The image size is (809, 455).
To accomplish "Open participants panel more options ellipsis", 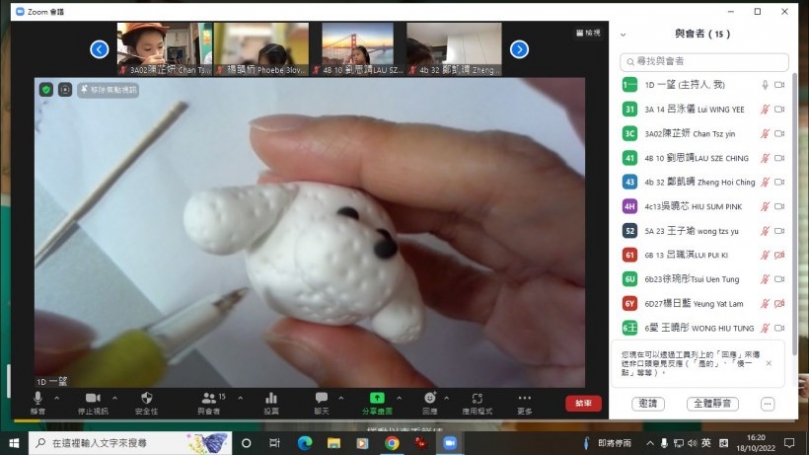I will coord(767,404).
